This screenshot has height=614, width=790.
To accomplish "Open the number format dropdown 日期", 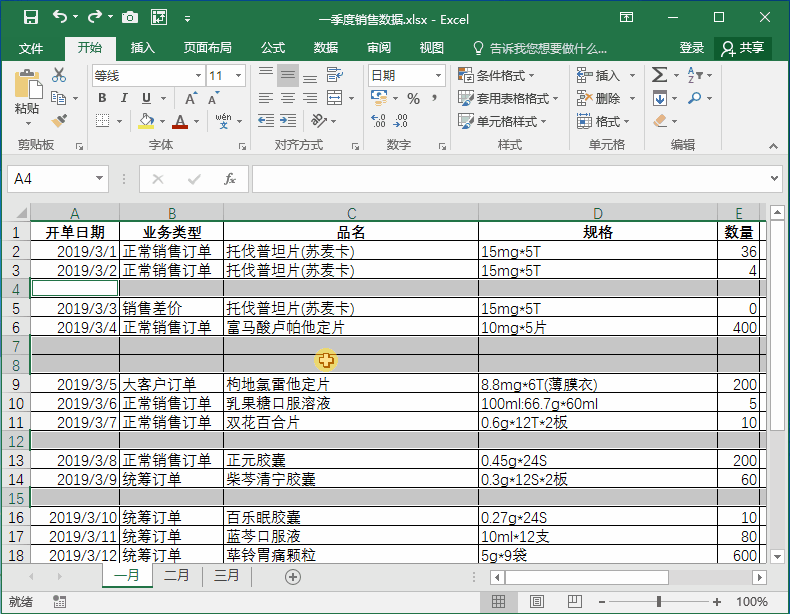I will 438,76.
